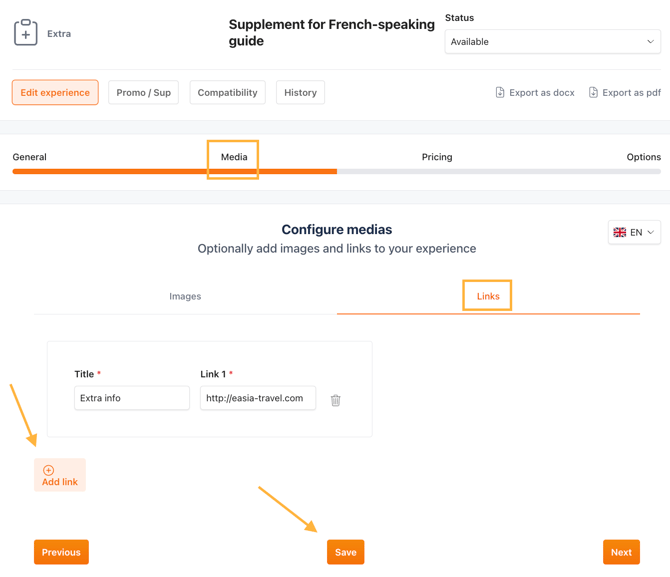Click the orange step progress bar
This screenshot has height=577, width=670.
[x=175, y=172]
